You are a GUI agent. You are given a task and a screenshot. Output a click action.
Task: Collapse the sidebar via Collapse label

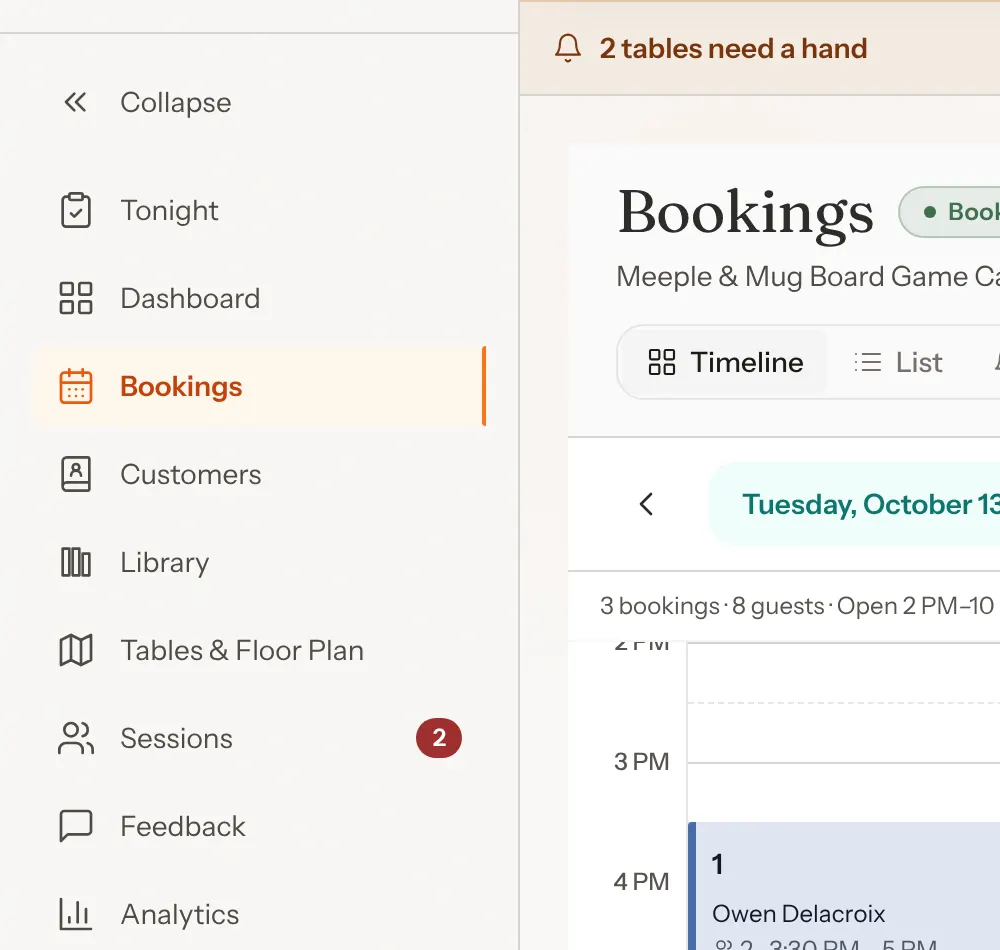175,102
